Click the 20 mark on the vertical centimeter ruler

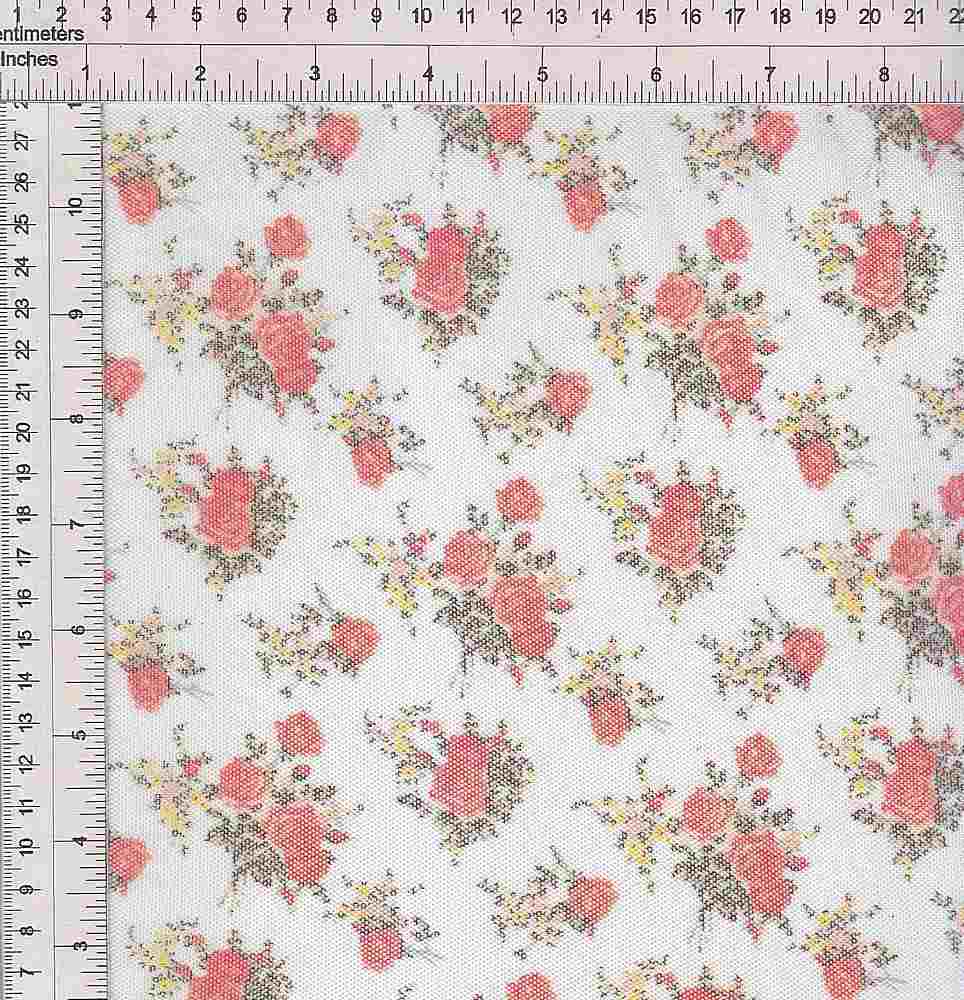click(24, 431)
